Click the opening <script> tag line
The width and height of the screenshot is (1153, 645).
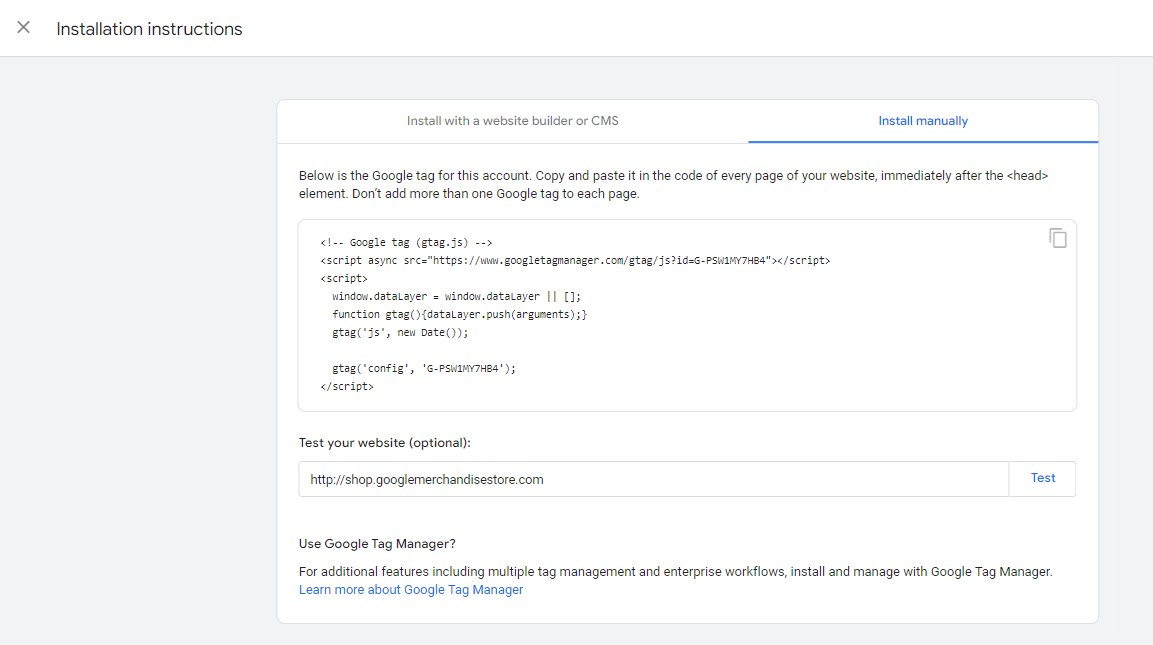tap(344, 279)
